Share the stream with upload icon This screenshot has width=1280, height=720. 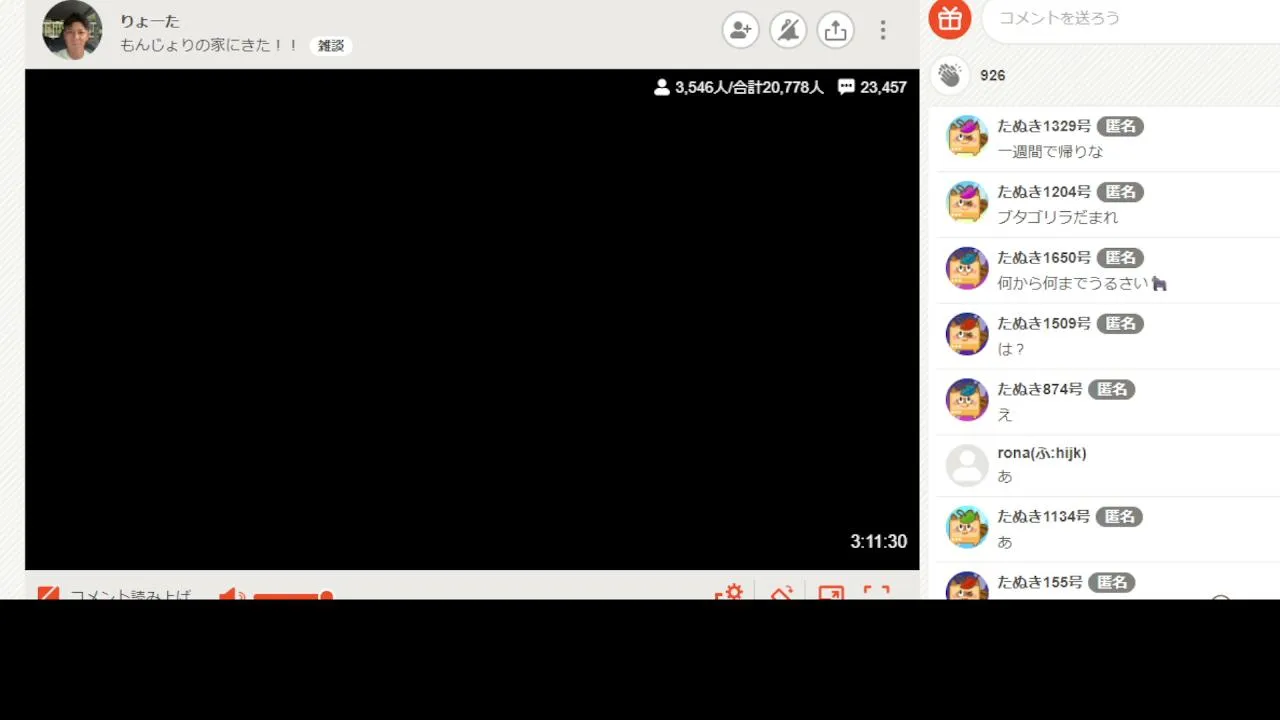835,30
